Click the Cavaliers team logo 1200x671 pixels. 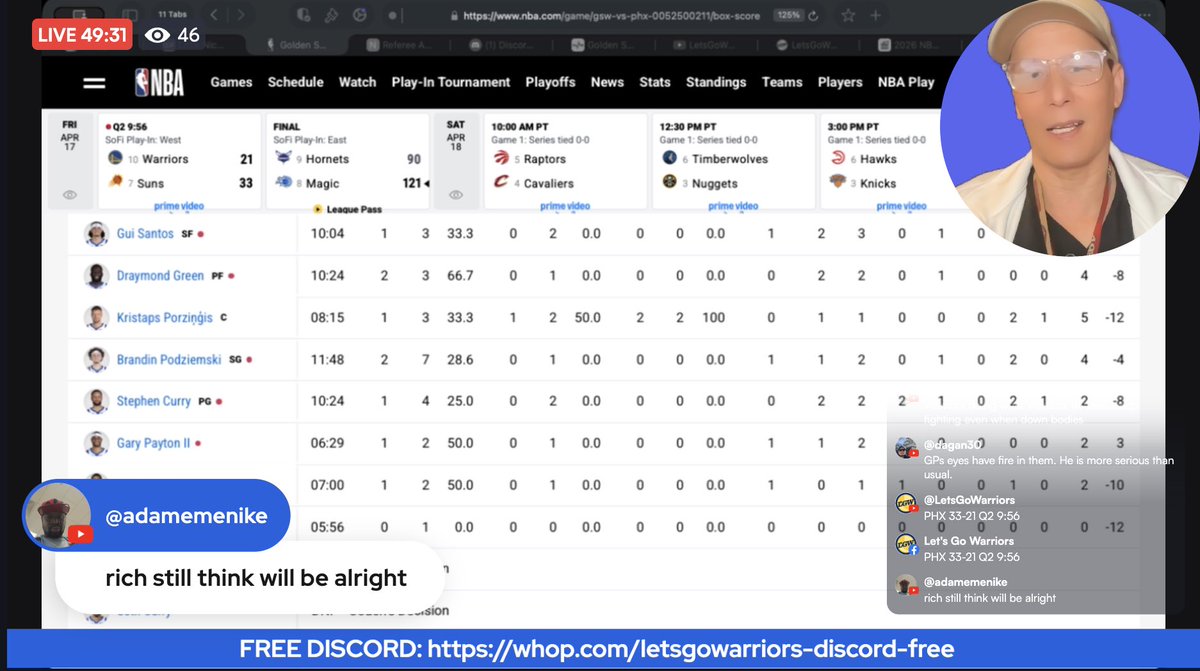[x=501, y=183]
